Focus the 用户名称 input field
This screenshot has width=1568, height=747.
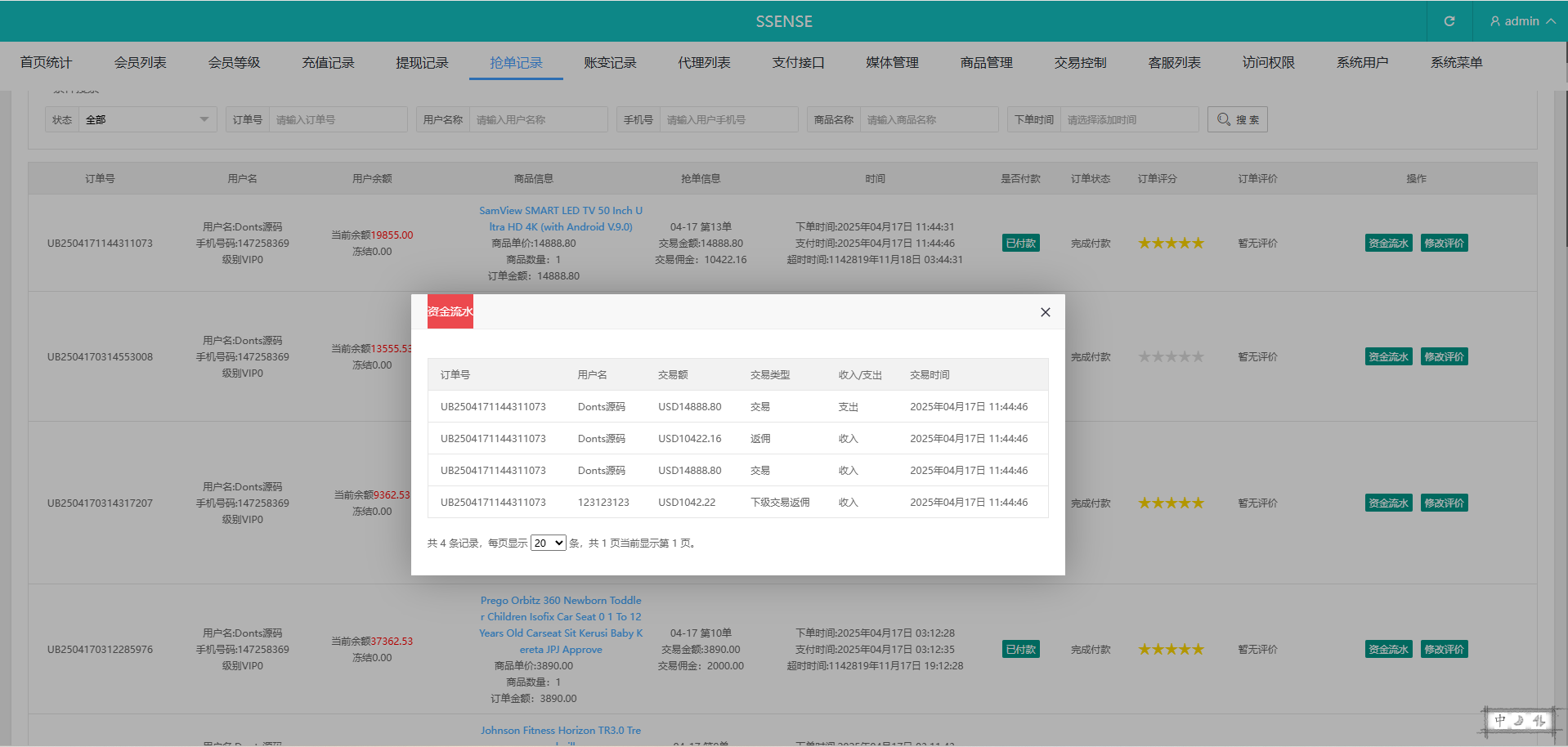click(538, 119)
